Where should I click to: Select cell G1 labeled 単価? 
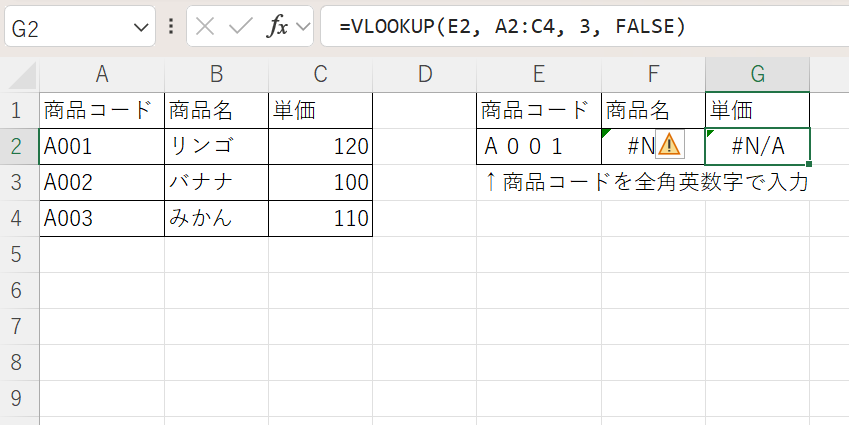tap(757, 110)
